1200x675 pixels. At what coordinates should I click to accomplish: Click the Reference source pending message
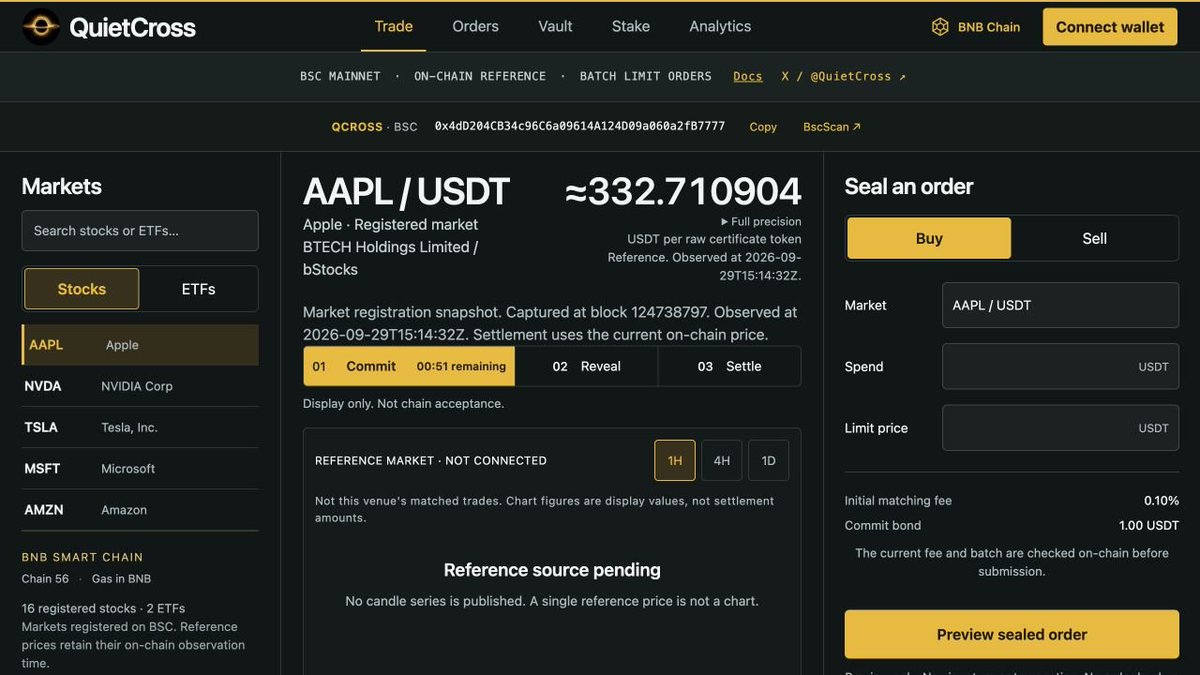(x=552, y=570)
